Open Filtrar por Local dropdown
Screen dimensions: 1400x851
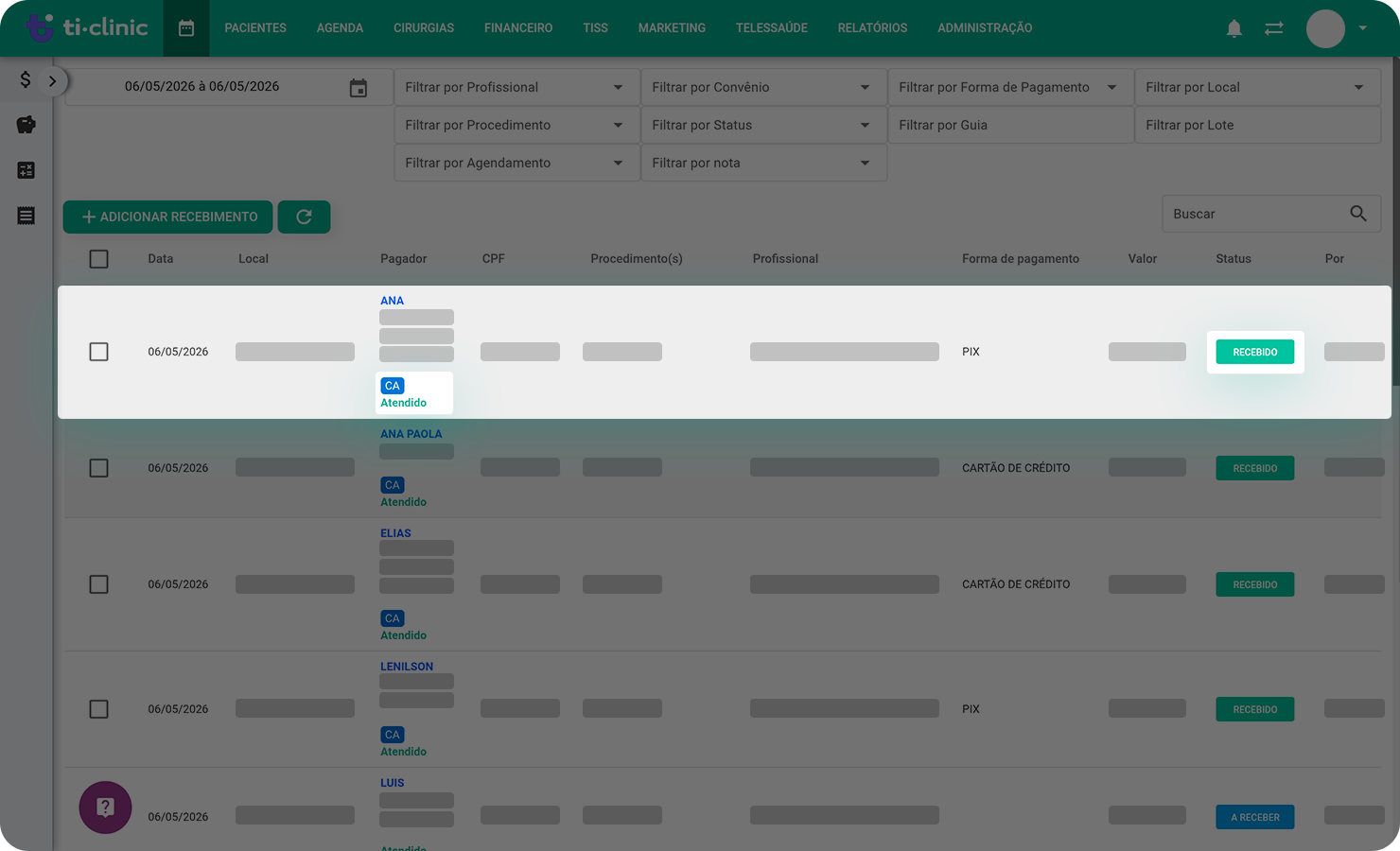pyautogui.click(x=1257, y=87)
